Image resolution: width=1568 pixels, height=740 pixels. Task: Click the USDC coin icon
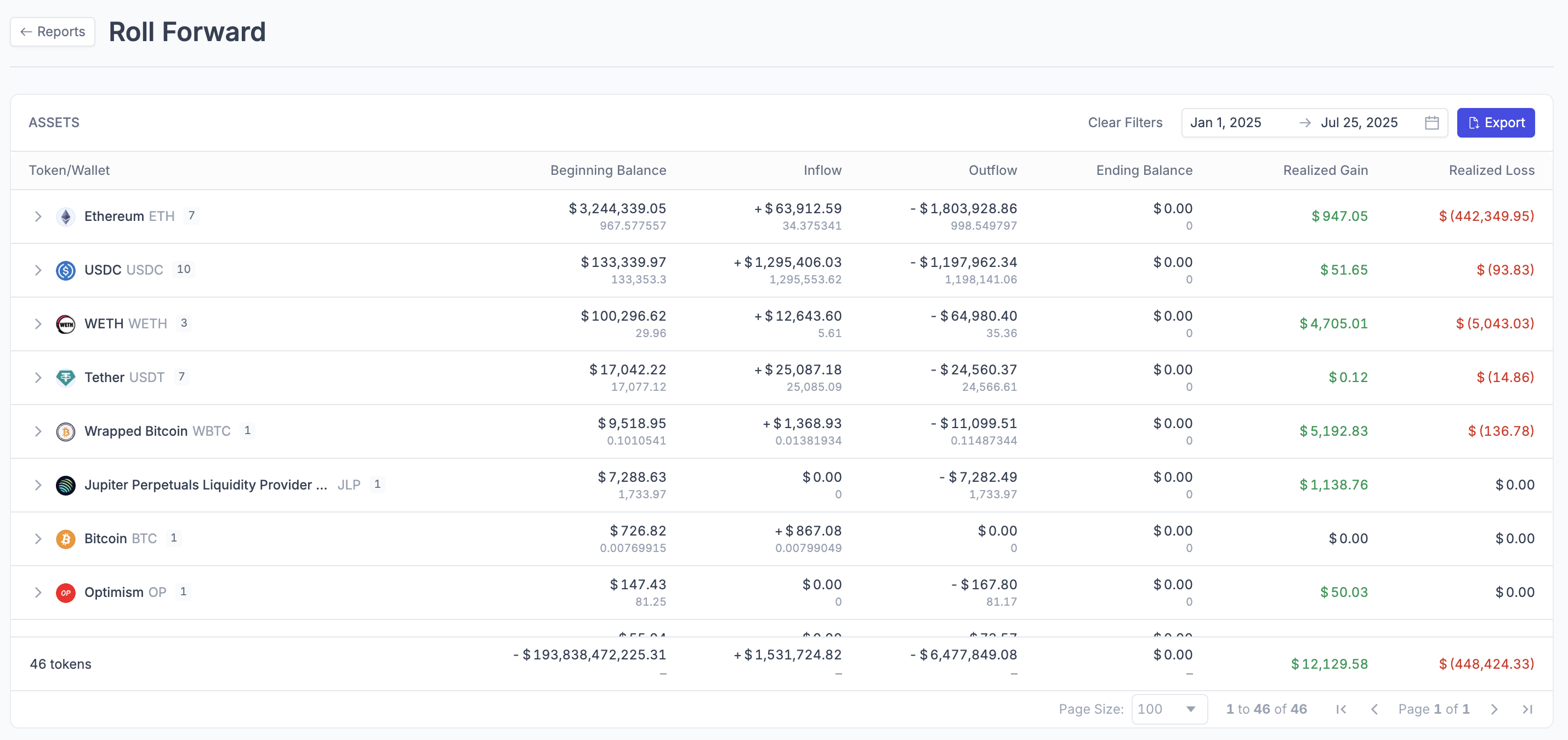coord(66,270)
